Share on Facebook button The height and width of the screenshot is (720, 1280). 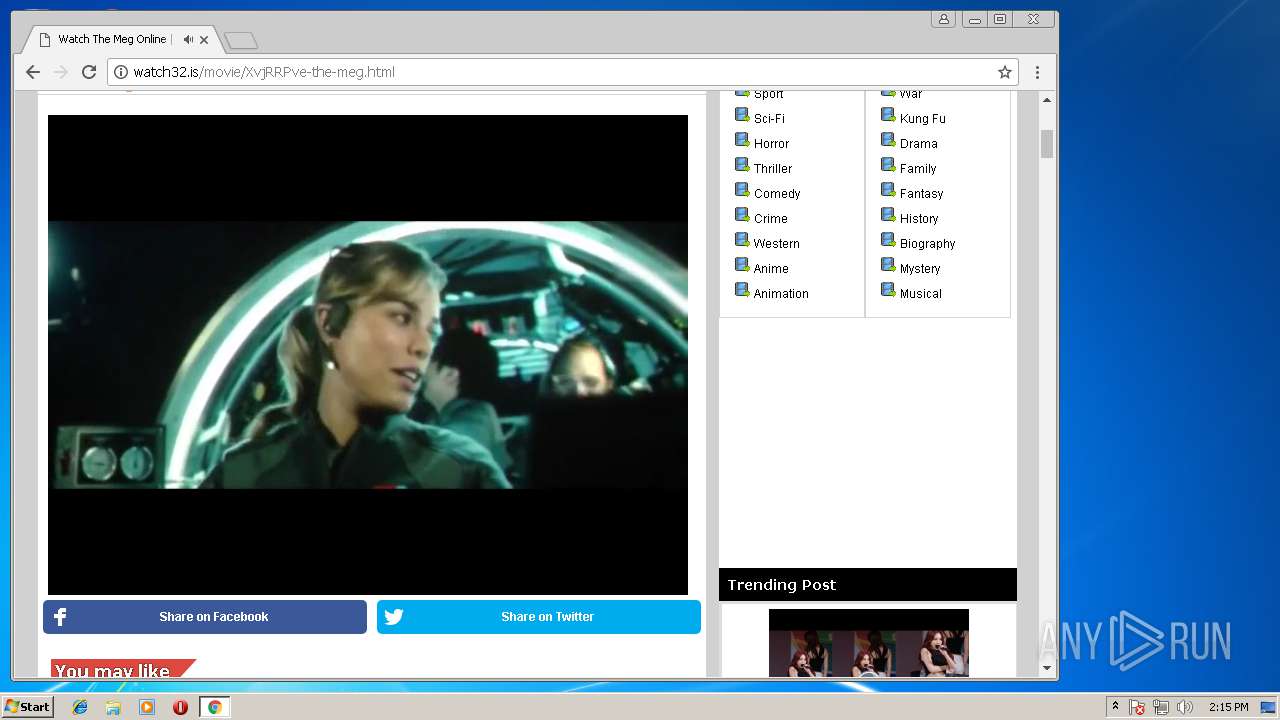click(205, 617)
